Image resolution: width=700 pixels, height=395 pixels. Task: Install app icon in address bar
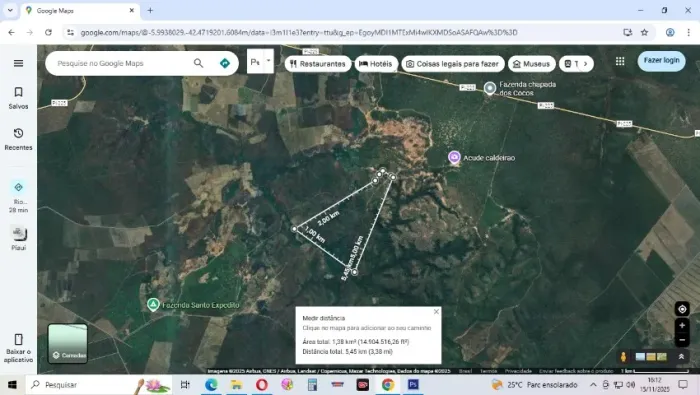coord(627,33)
